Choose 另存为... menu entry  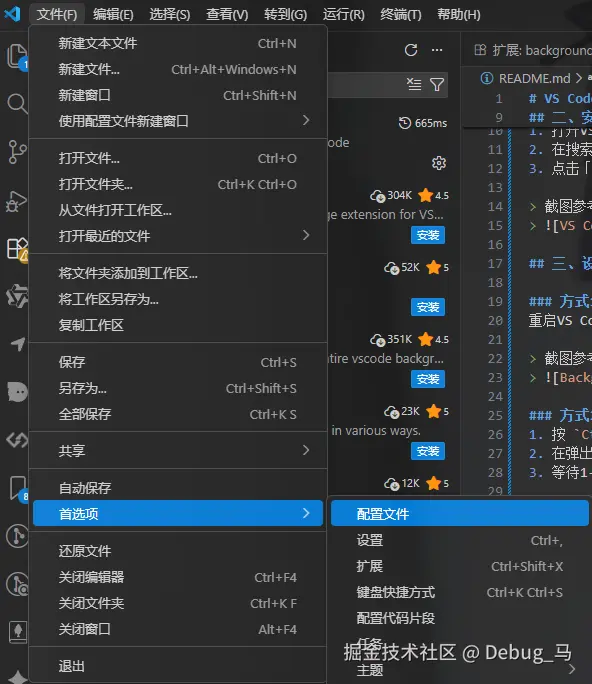pos(178,388)
